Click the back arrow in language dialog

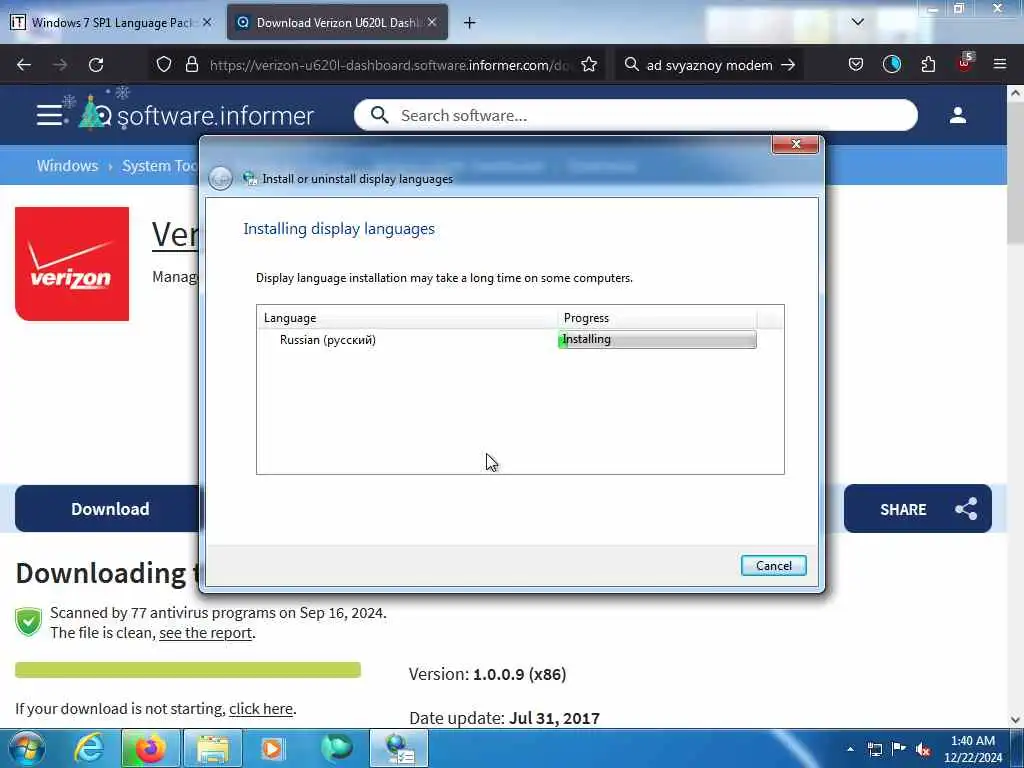click(220, 178)
